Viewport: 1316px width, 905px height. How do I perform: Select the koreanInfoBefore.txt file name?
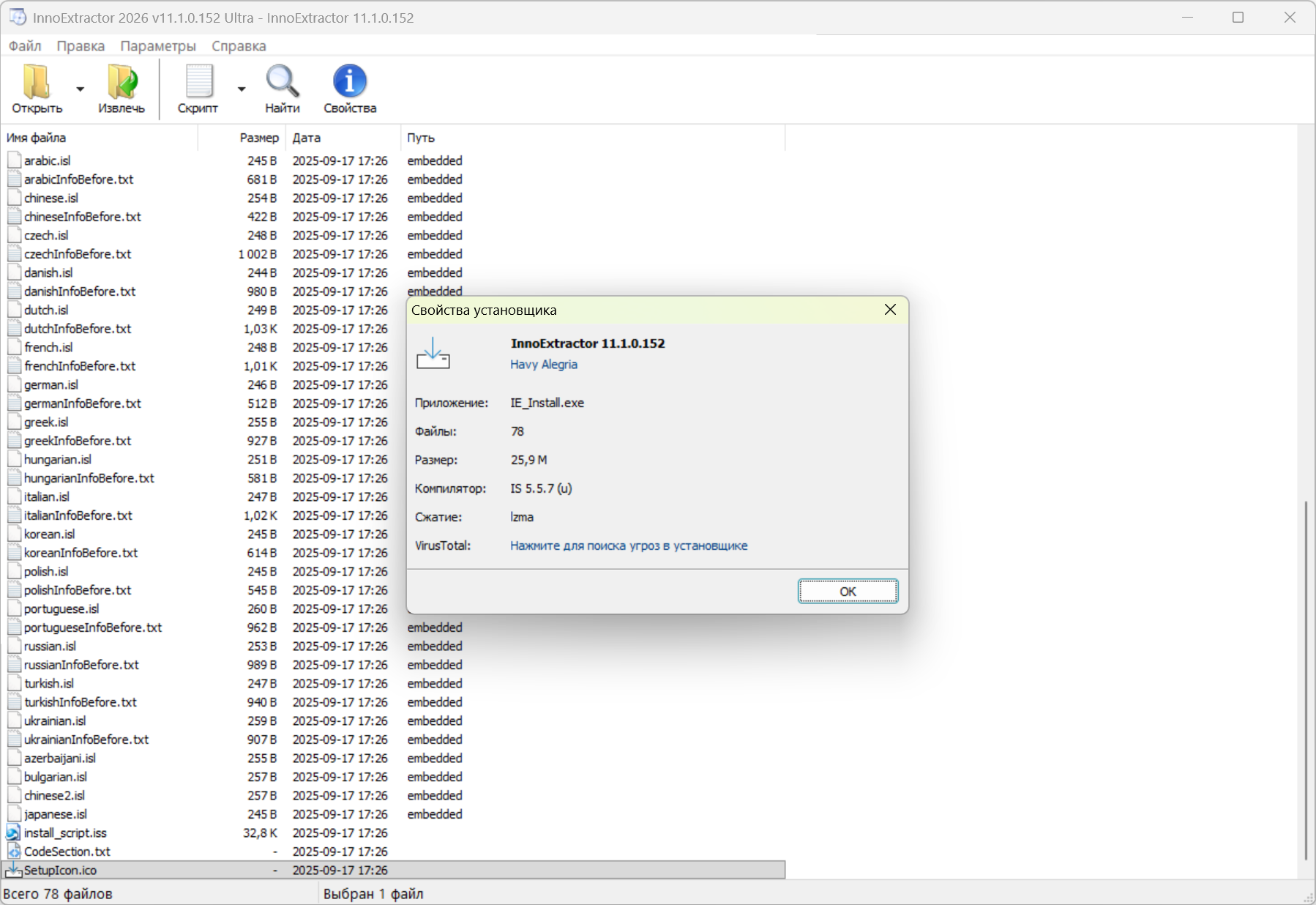pyautogui.click(x=81, y=553)
